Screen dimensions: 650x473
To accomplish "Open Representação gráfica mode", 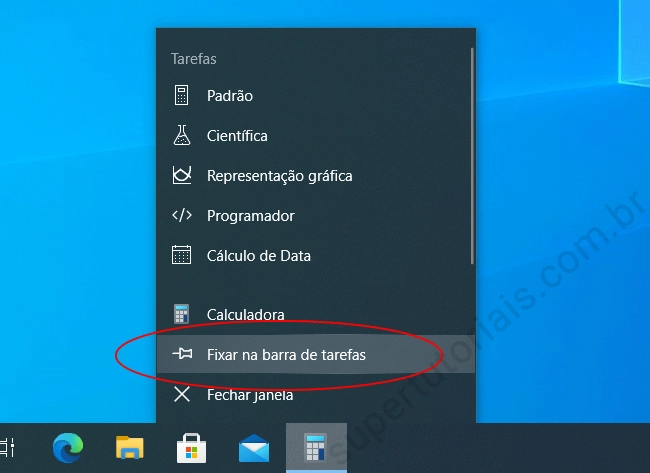I will coord(315,175).
